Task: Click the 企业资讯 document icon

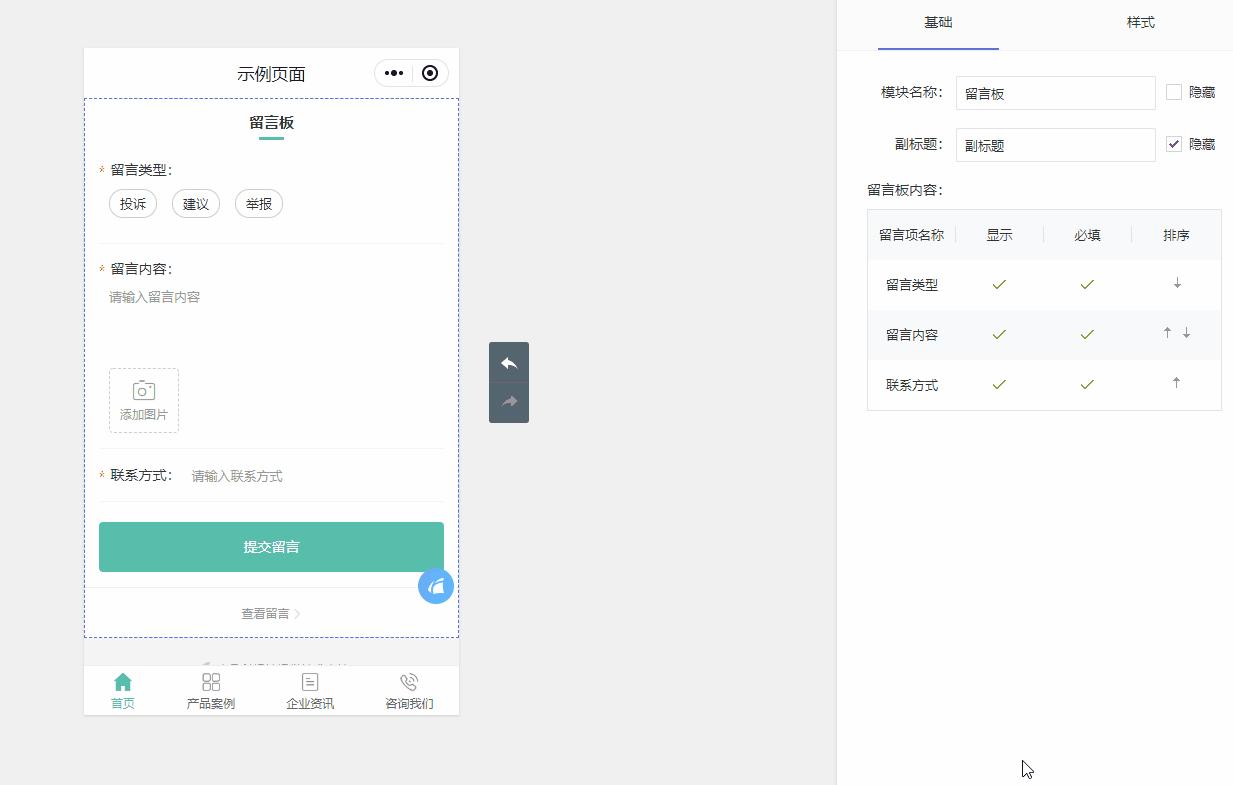Action: [x=309, y=681]
